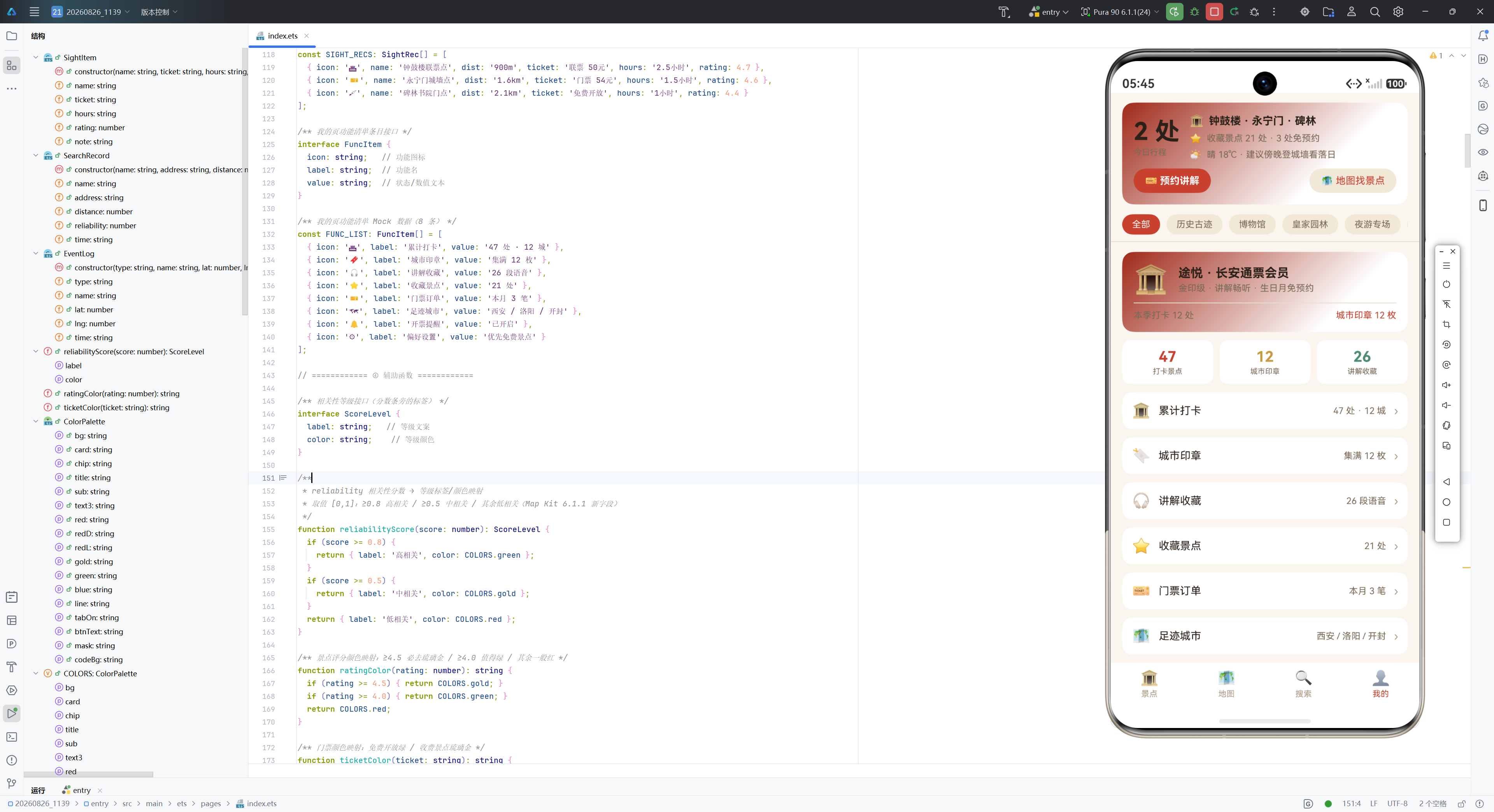
Task: Select the entry run tab at bottom
Action: pyautogui.click(x=76, y=790)
